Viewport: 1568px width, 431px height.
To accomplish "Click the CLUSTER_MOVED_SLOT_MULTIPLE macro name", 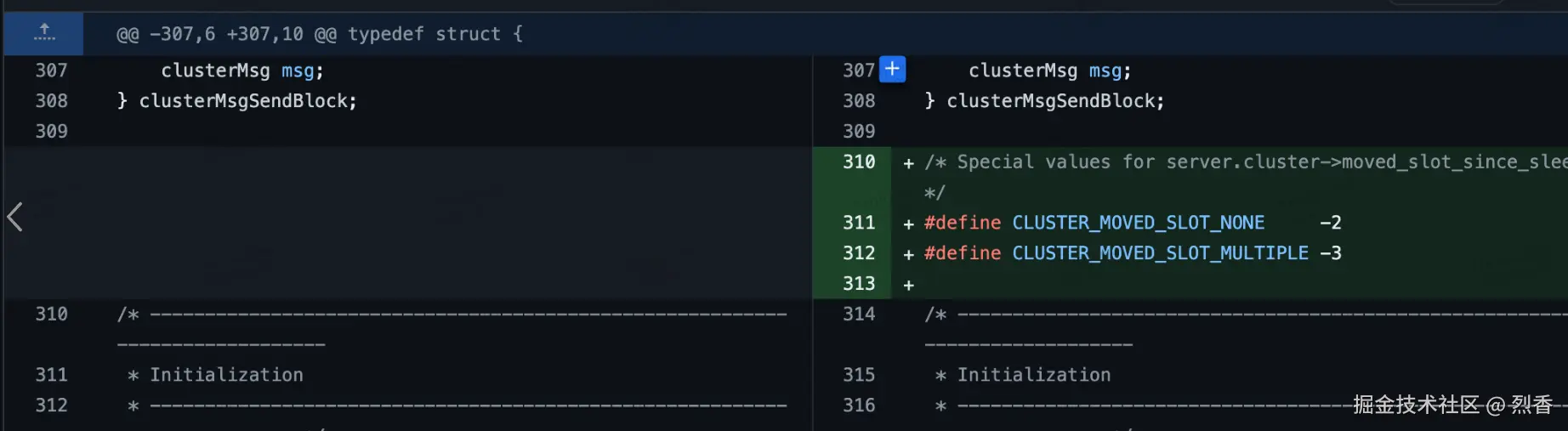I will (1160, 253).
